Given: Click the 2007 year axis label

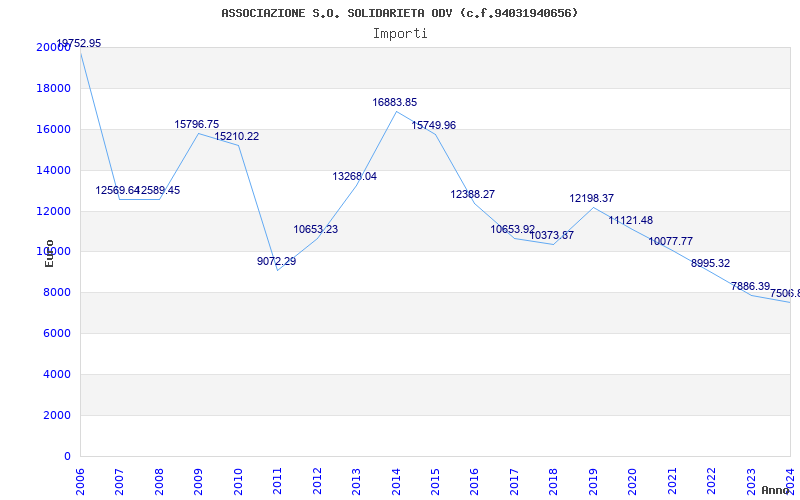Looking at the screenshot, I should [119, 482].
